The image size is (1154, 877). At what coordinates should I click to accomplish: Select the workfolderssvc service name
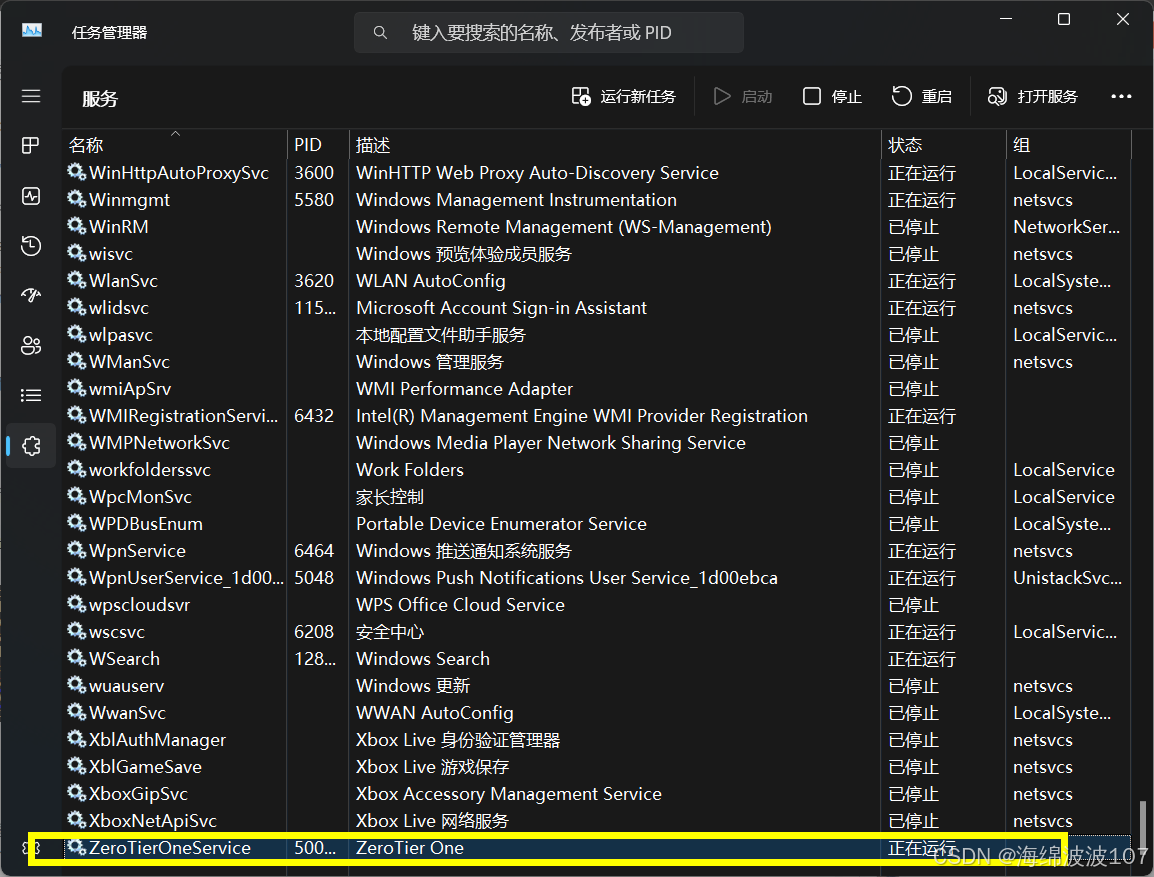tap(149, 469)
